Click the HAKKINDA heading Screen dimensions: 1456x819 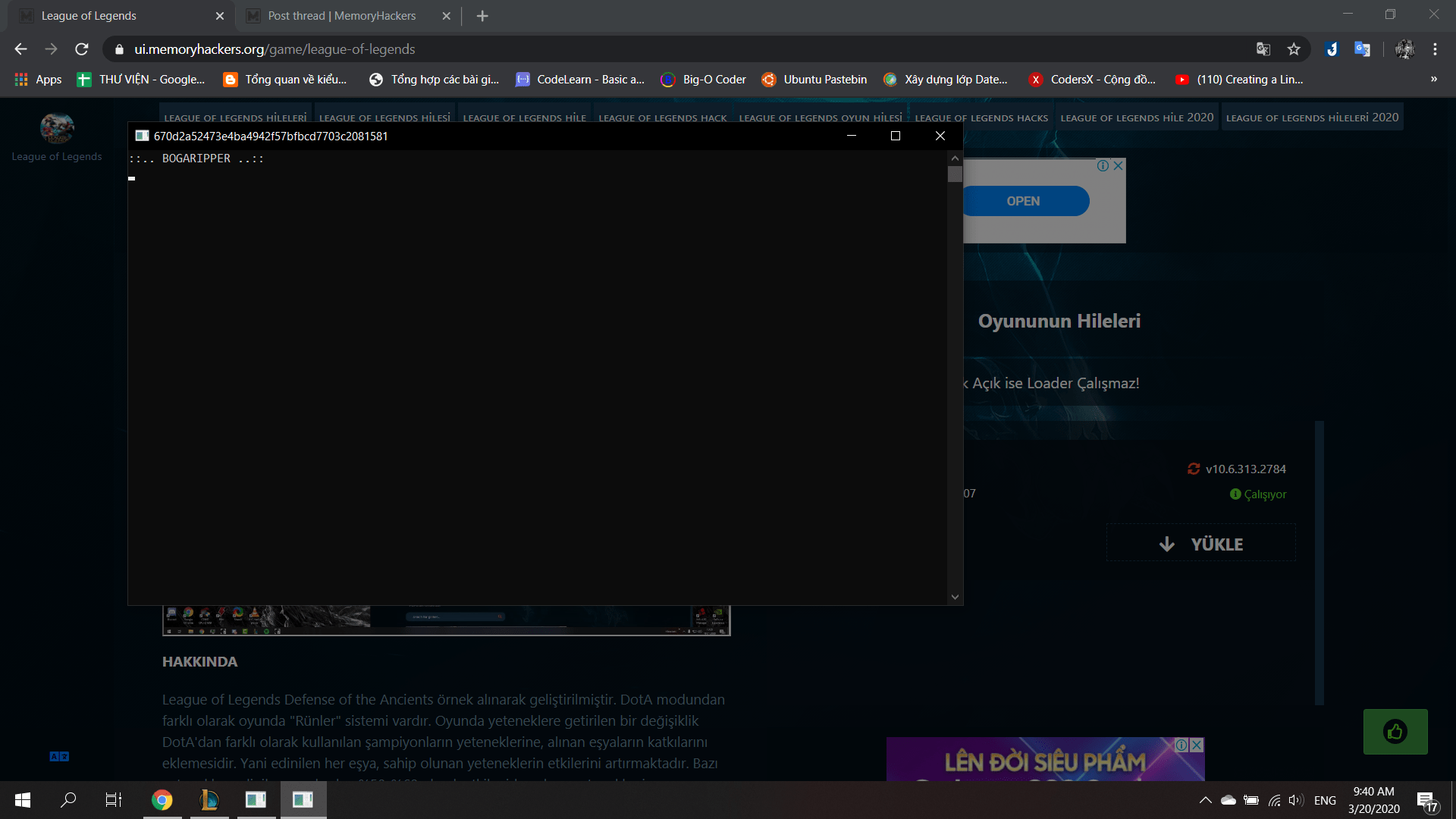click(x=199, y=661)
